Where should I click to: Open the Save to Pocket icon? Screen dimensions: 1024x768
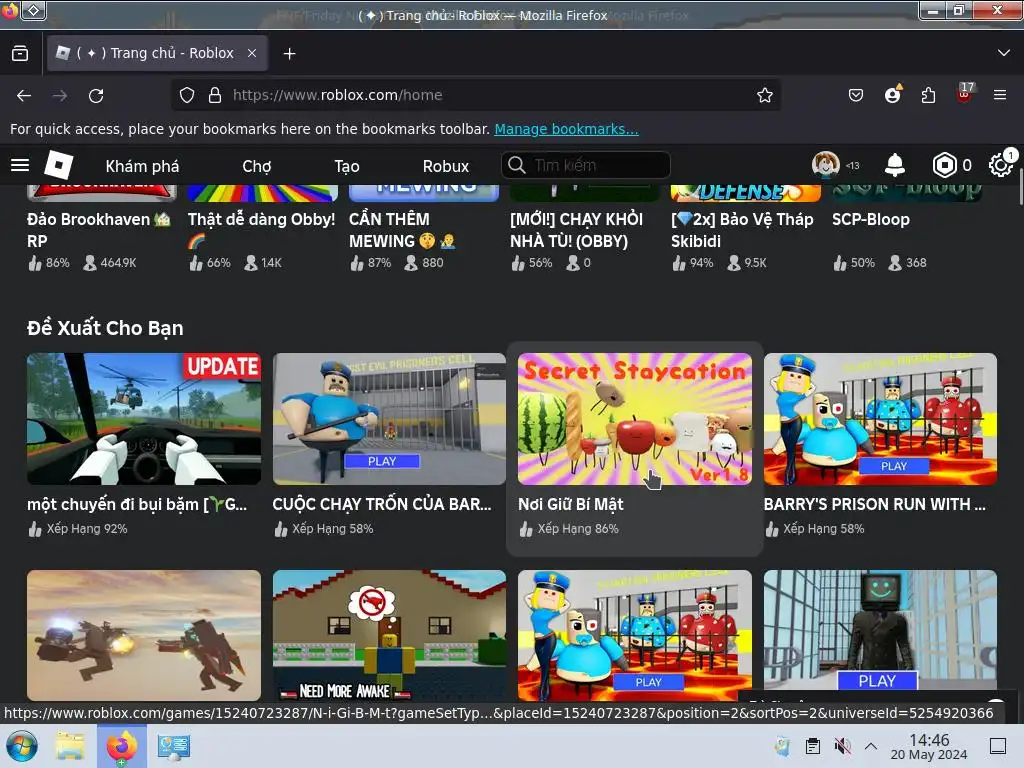click(x=856, y=95)
